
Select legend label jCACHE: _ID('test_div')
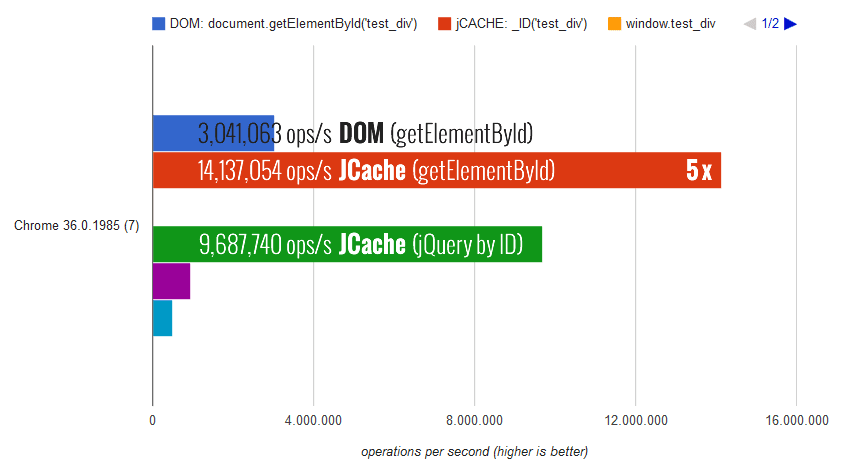point(522,24)
